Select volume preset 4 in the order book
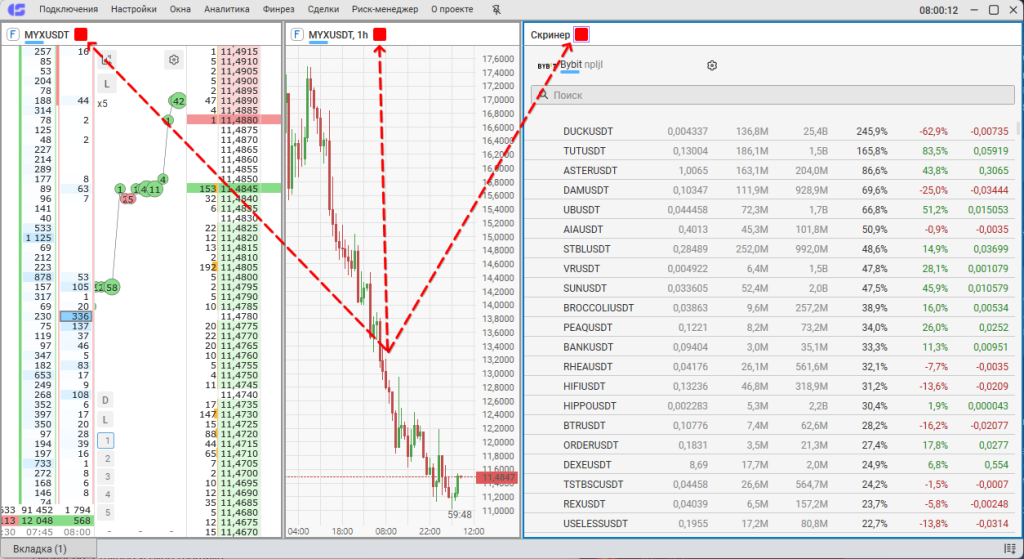Viewport: 1024px width, 559px height. point(106,494)
